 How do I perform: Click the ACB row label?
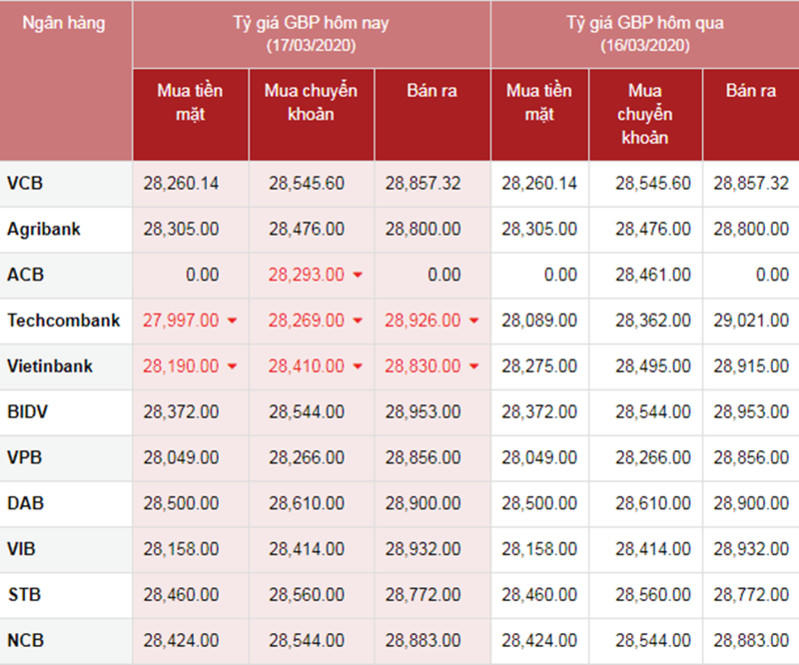[25, 275]
